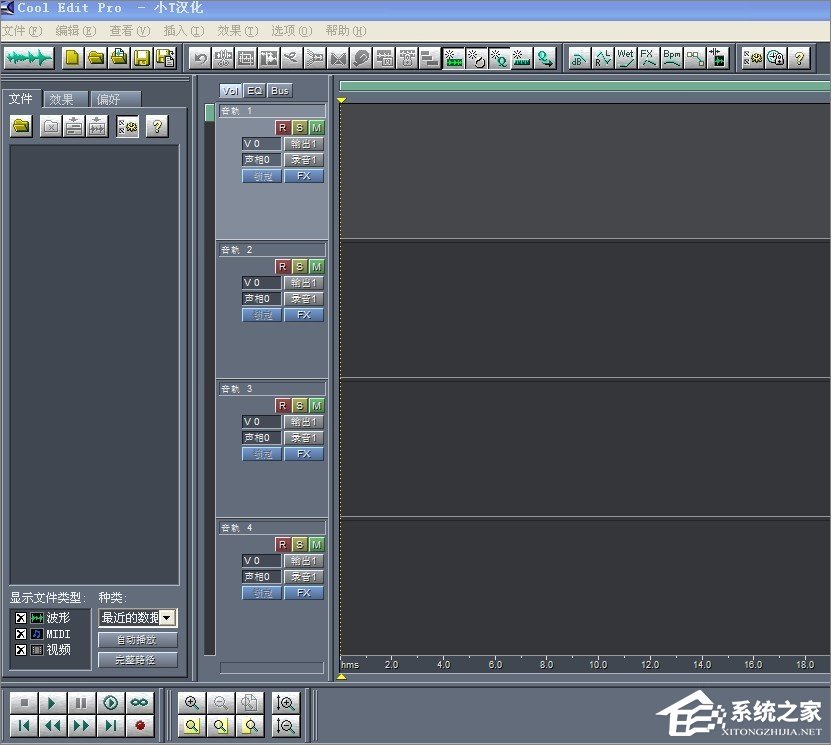Screen dimensions: 831x745
Task: Click Track 1 pan field 声相0
Action: [x=261, y=159]
